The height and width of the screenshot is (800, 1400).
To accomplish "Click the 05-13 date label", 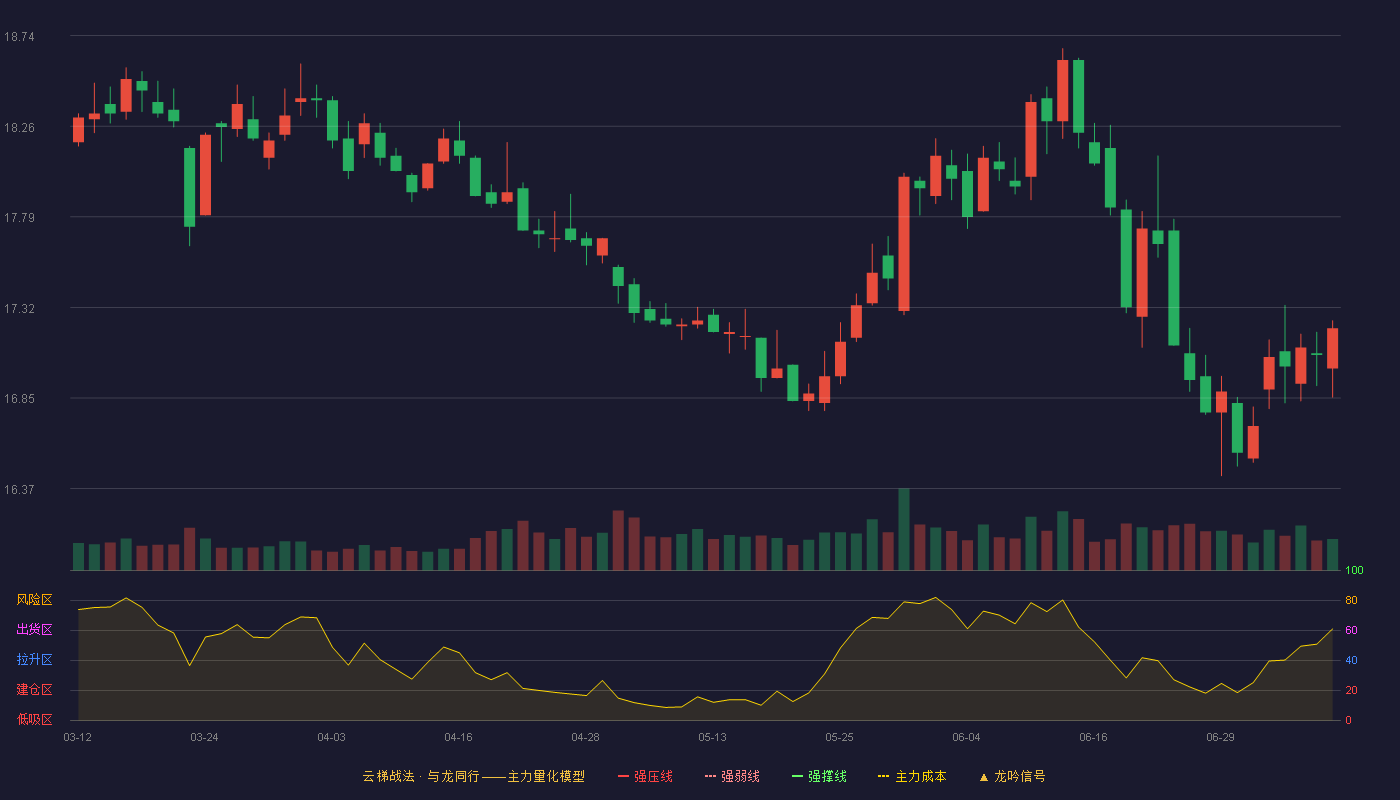I will [x=712, y=737].
